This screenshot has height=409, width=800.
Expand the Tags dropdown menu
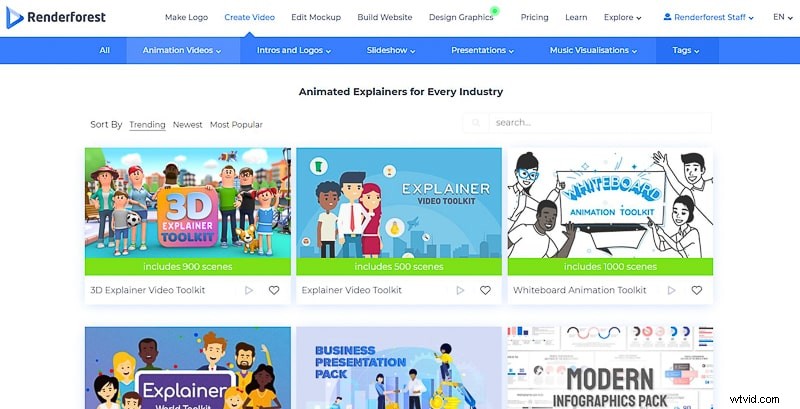pyautogui.click(x=686, y=50)
